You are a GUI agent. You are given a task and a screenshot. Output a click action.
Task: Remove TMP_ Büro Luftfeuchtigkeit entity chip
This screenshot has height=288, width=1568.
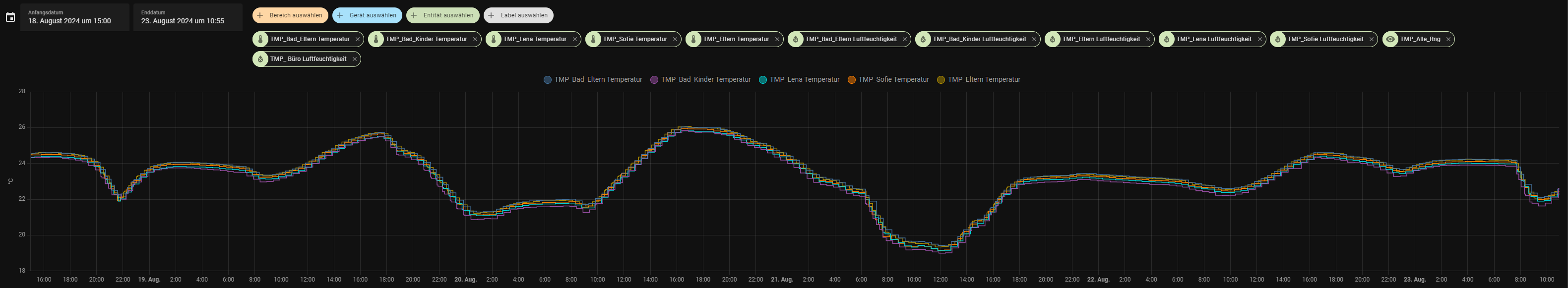point(354,59)
